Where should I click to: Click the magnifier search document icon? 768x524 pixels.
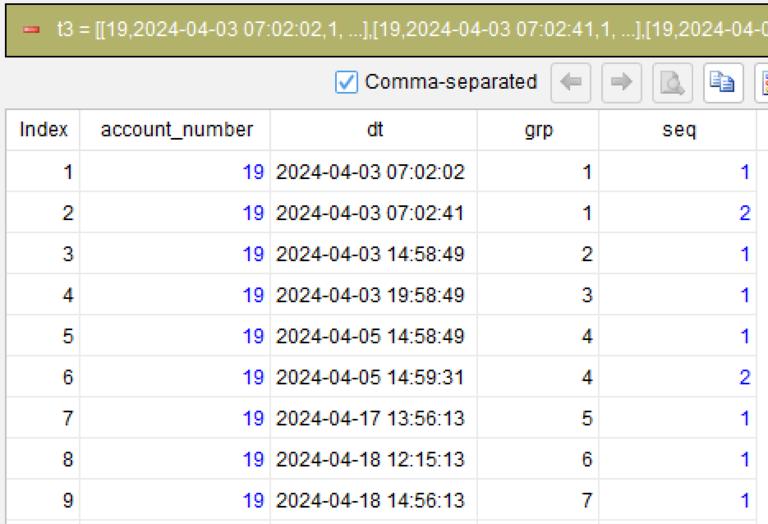[672, 82]
